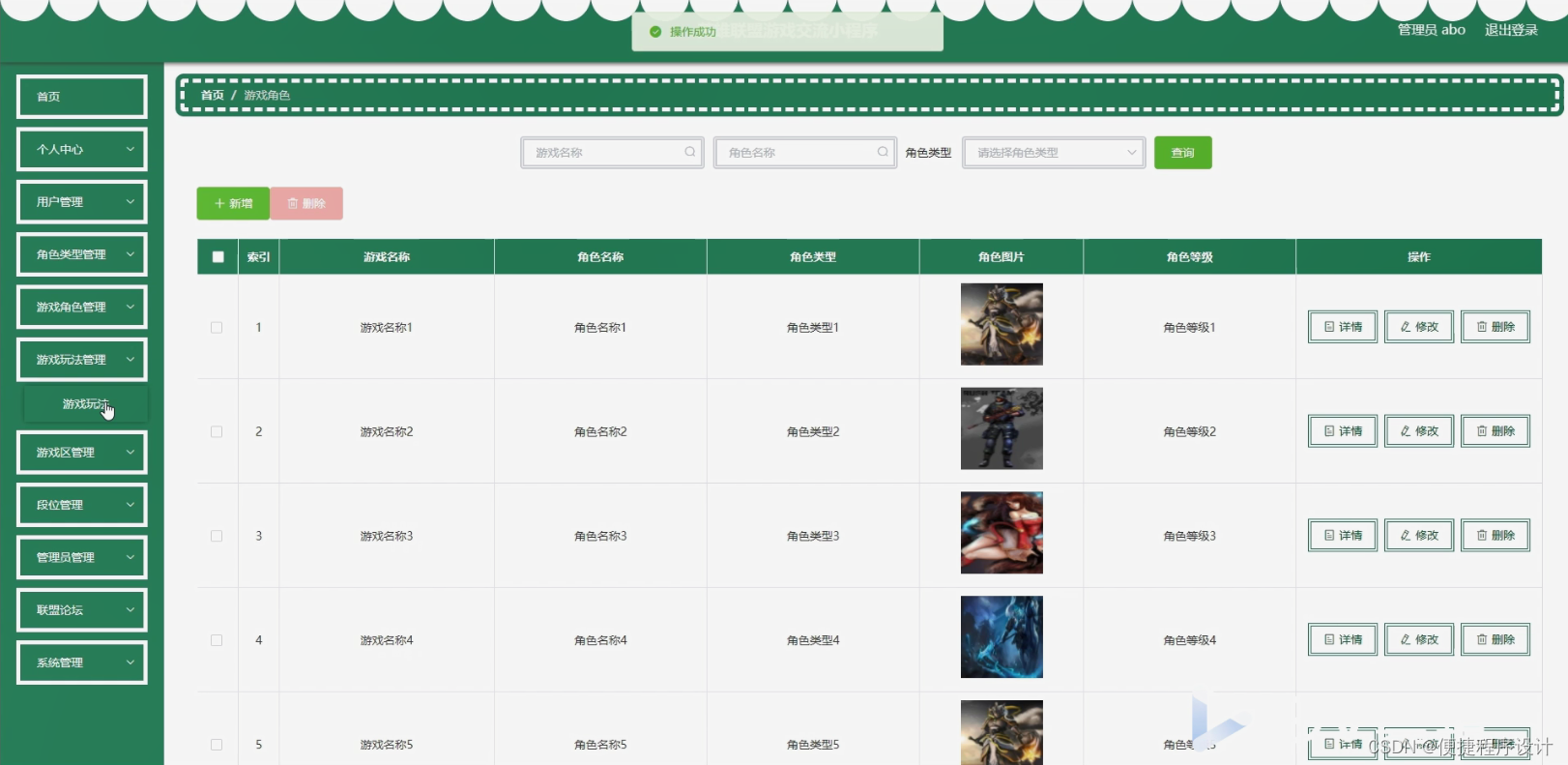Click the cell 角色等级2
The width and height of the screenshot is (1568, 765).
pyautogui.click(x=1189, y=432)
